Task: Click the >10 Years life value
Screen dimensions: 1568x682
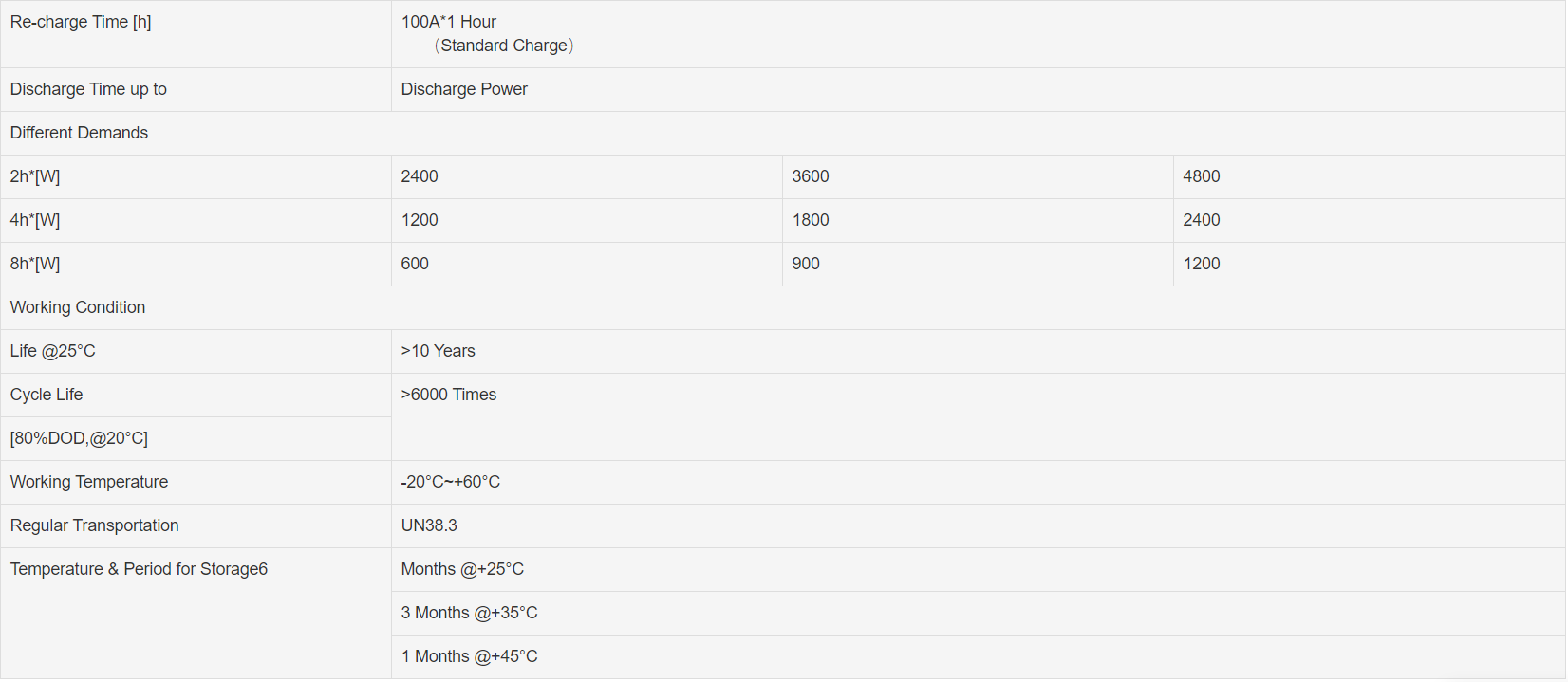Action: 438,351
